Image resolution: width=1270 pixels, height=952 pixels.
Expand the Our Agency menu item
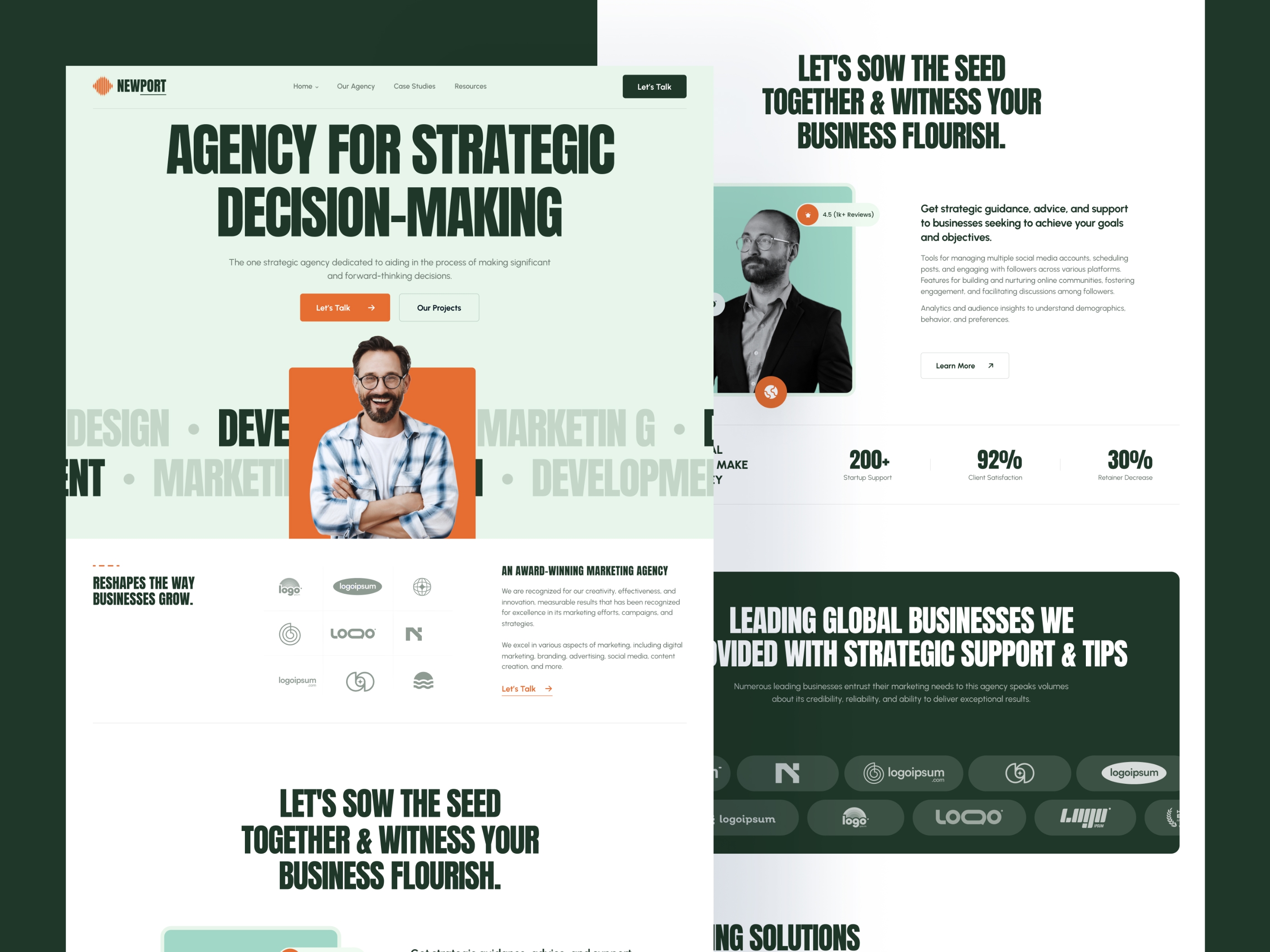coord(356,86)
